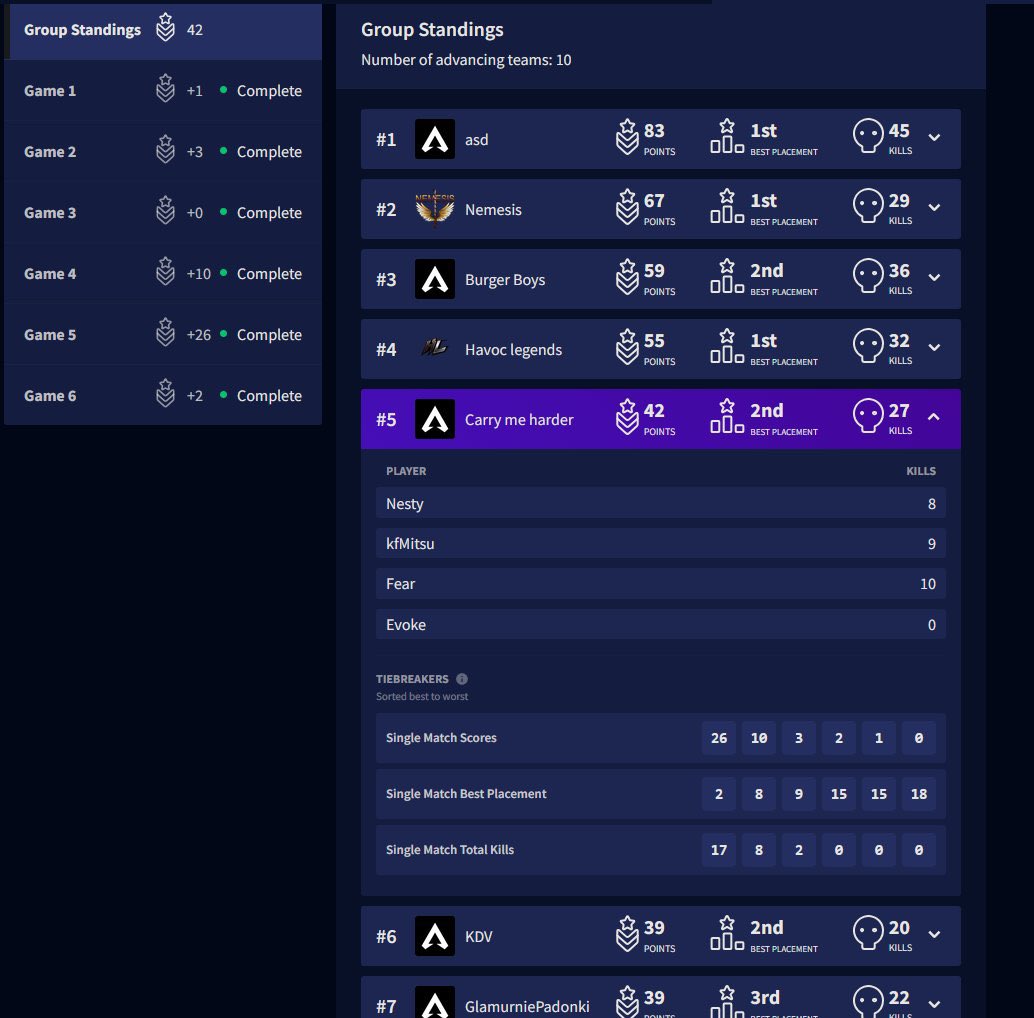1034x1018 pixels.
Task: Select Game 3 in sidebar
Action: point(163,213)
